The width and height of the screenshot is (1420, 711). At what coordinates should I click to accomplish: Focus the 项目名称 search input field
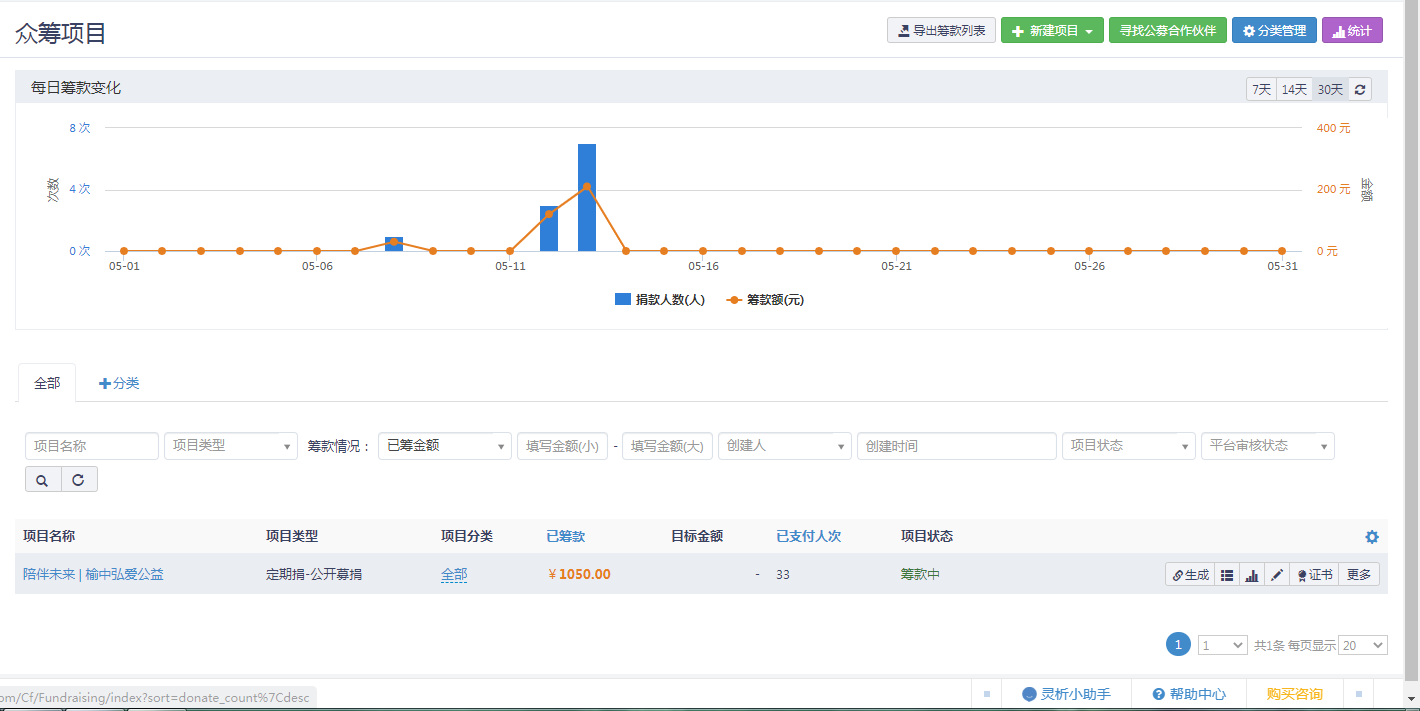pos(92,446)
